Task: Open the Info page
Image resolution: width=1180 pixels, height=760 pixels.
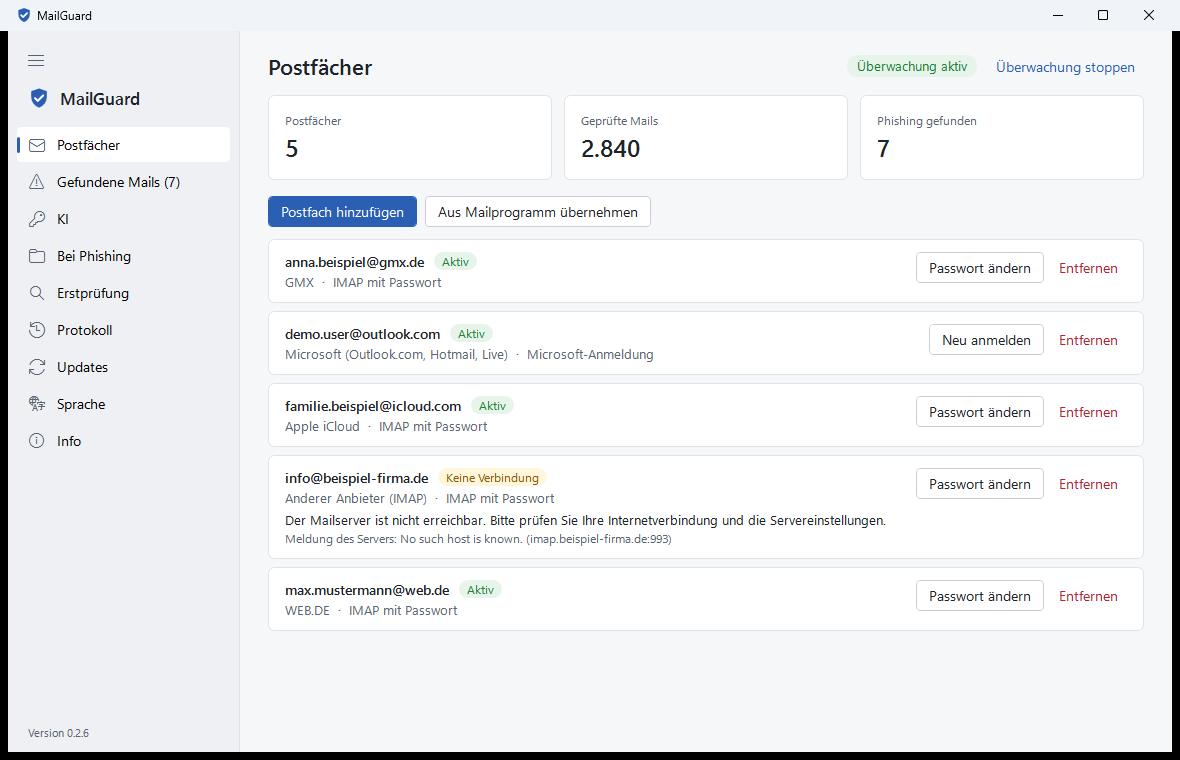Action: [x=123, y=441]
